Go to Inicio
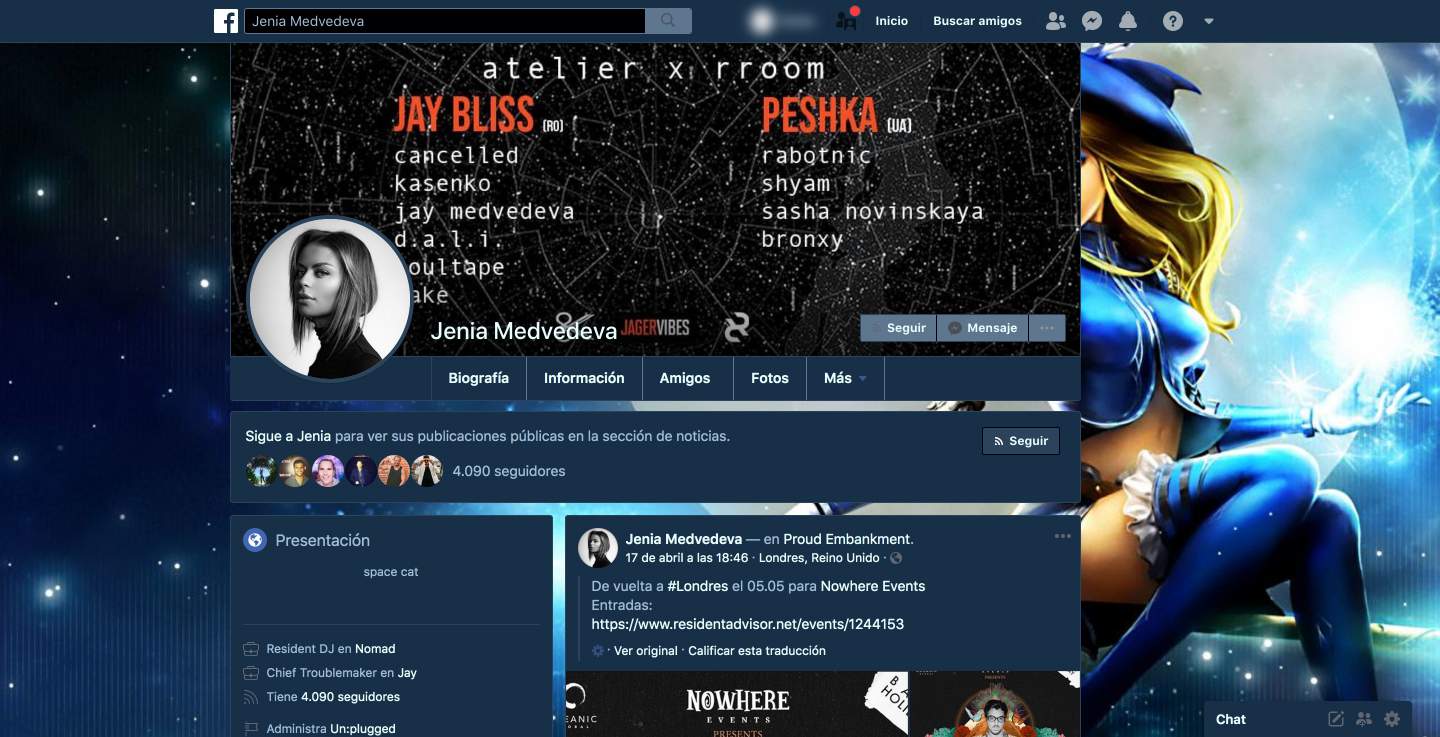The image size is (1440, 737). (x=892, y=21)
